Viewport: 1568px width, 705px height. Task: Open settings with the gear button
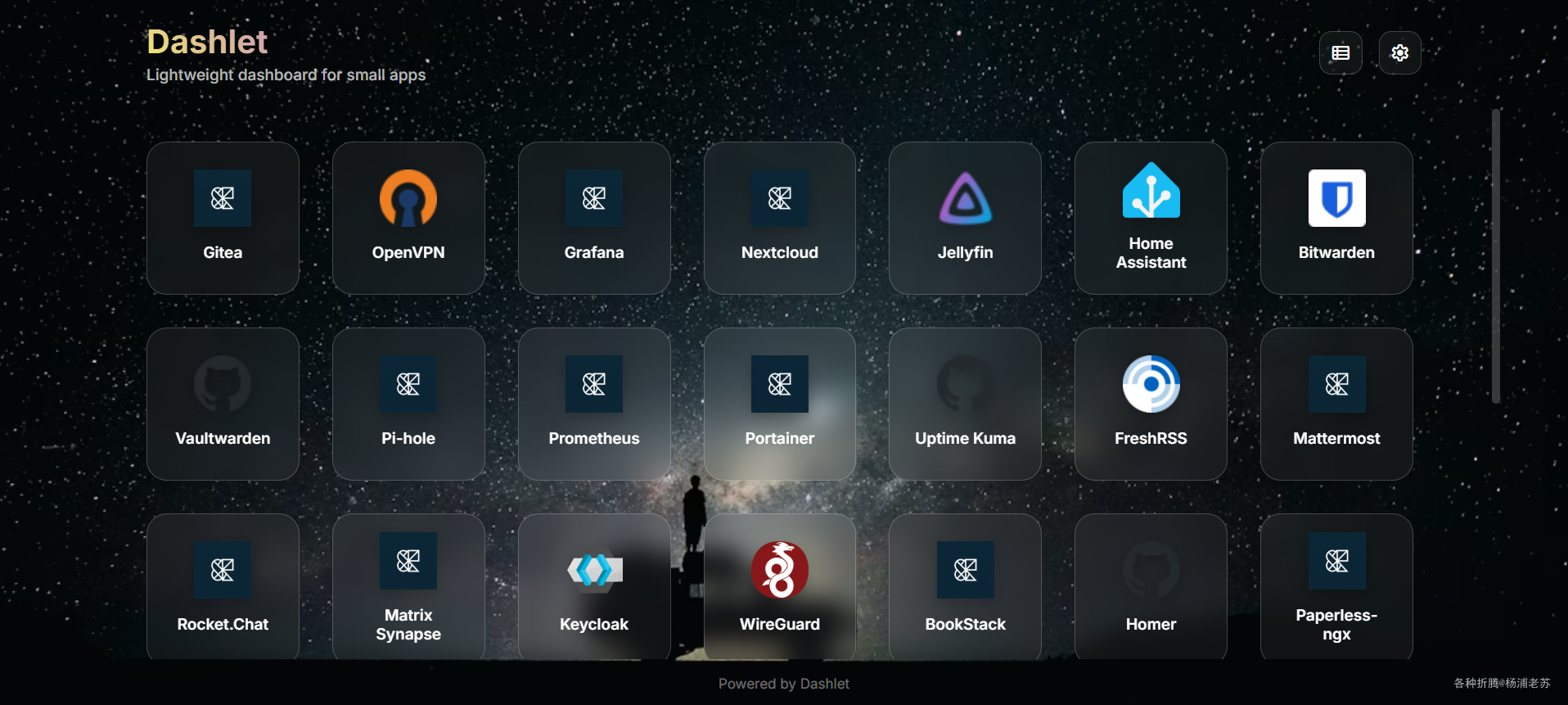tap(1400, 53)
